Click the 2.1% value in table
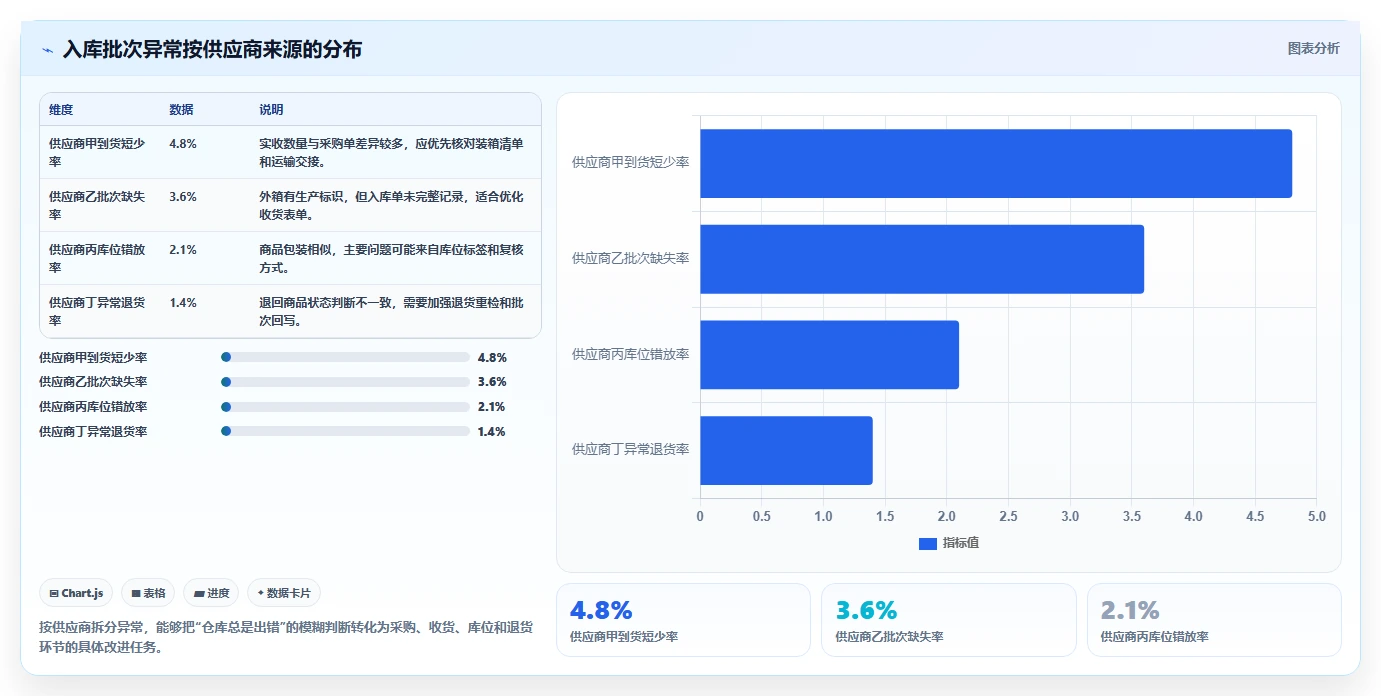This screenshot has width=1381, height=696. click(x=183, y=250)
